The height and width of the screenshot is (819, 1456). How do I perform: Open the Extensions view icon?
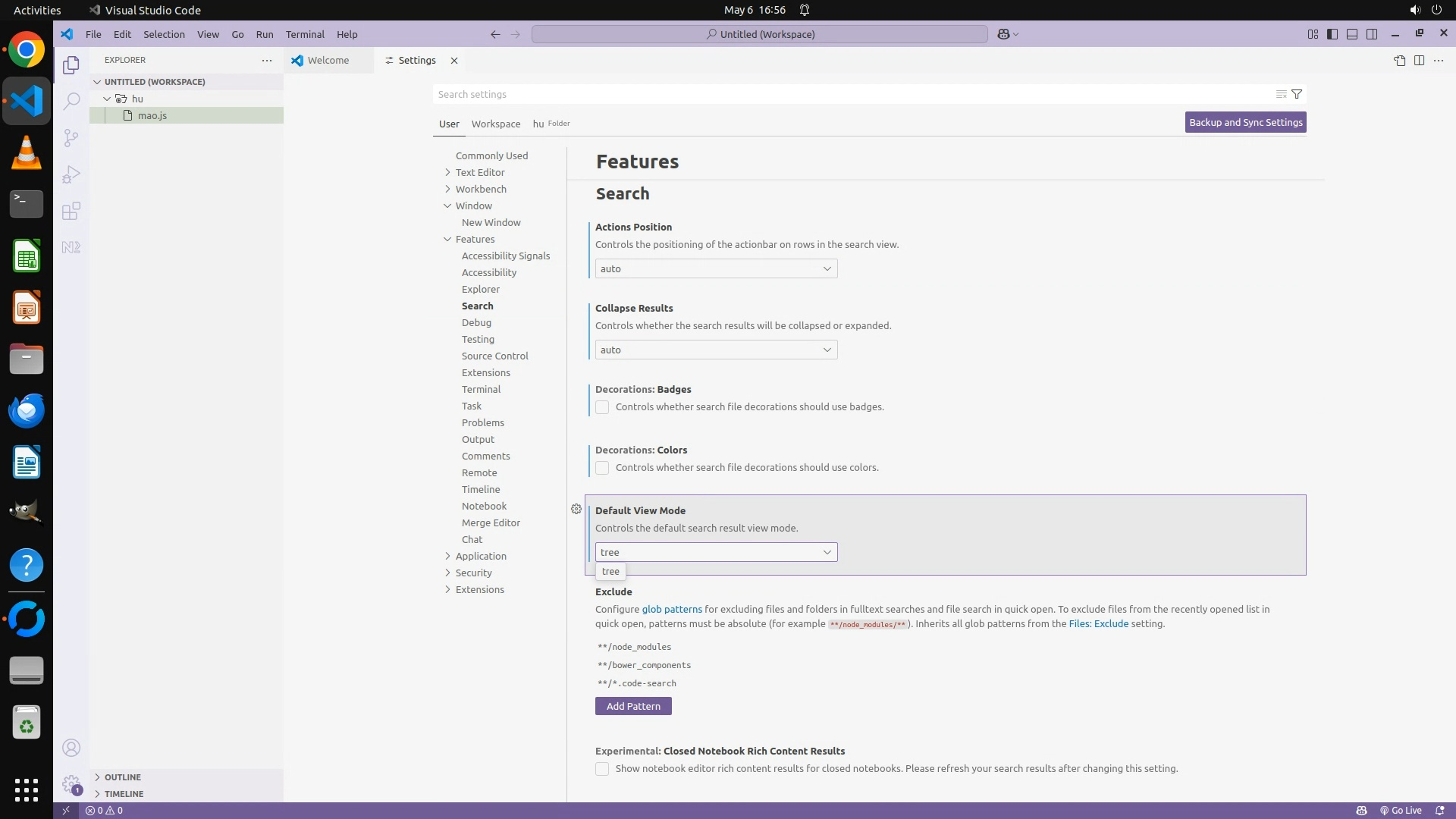(x=71, y=211)
